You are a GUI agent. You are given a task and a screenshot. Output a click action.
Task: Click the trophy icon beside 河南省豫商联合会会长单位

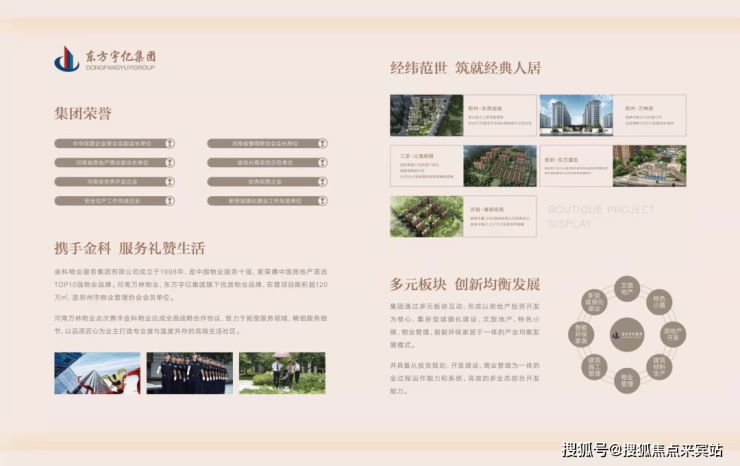pos(322,144)
